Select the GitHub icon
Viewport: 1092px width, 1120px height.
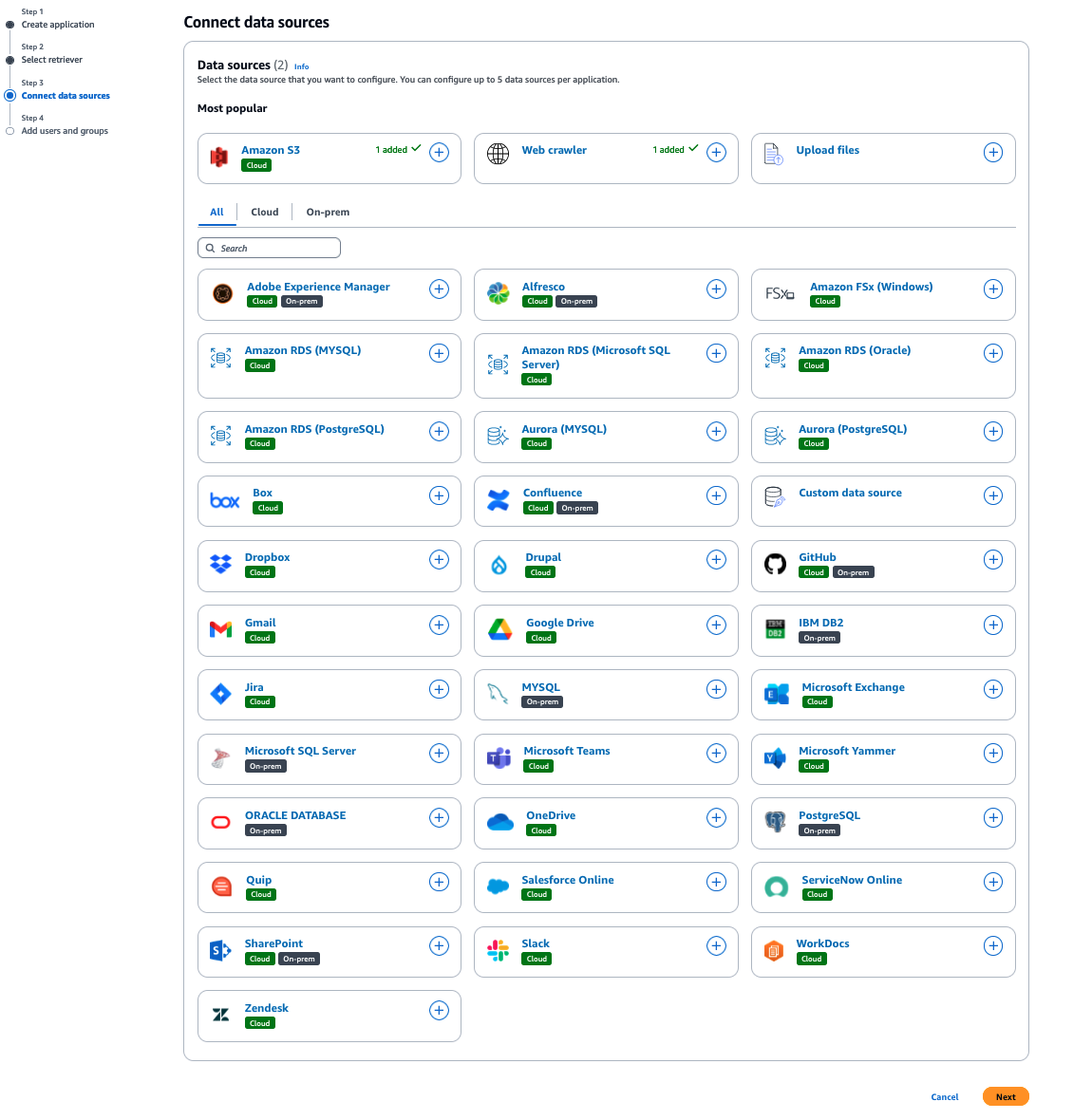(x=775, y=561)
